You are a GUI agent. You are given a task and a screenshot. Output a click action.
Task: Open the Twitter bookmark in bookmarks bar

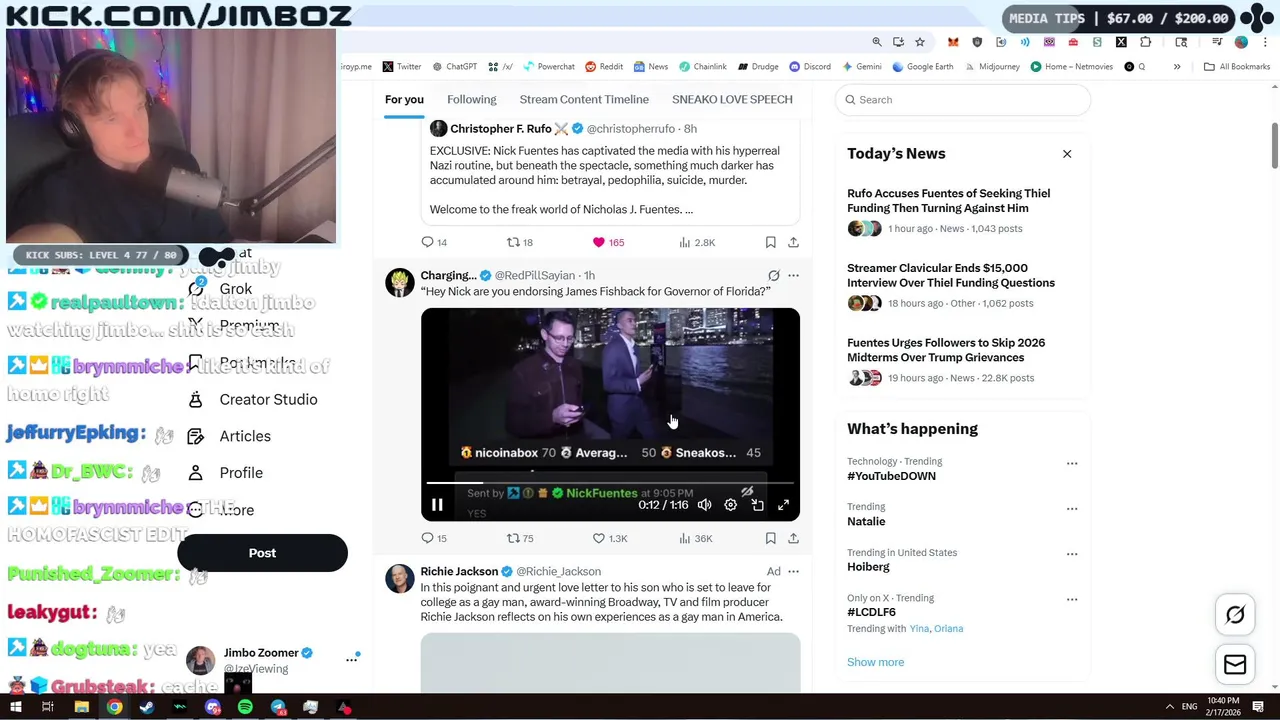(402, 67)
